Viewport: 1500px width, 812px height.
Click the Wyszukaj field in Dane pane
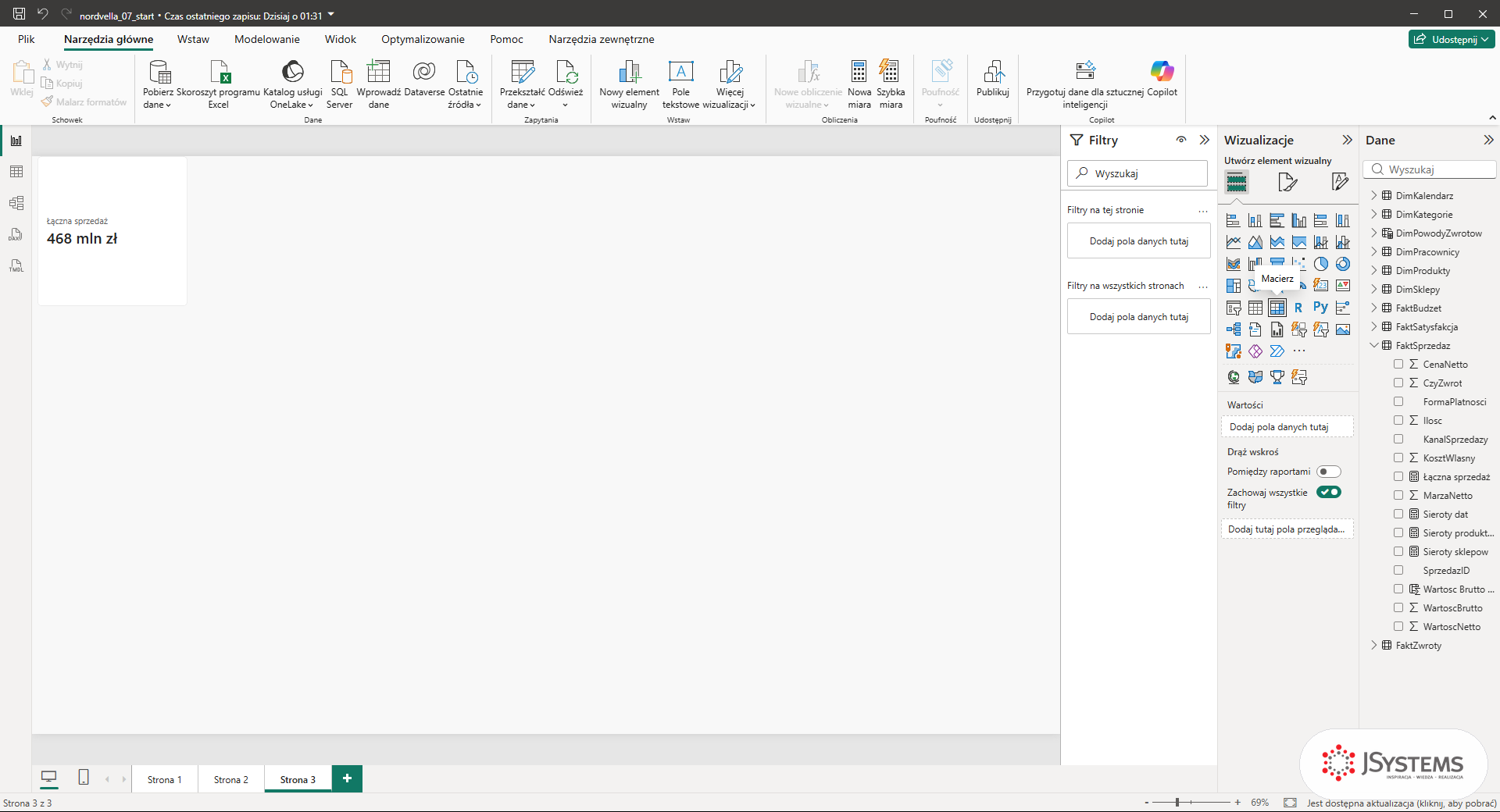[1430, 169]
